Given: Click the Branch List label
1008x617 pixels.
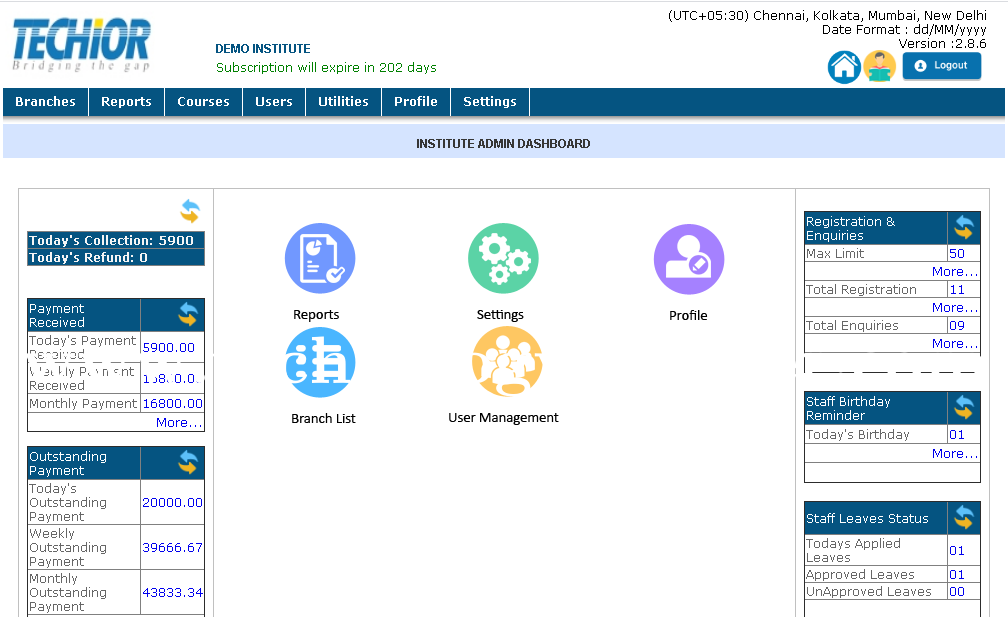Looking at the screenshot, I should click(323, 418).
